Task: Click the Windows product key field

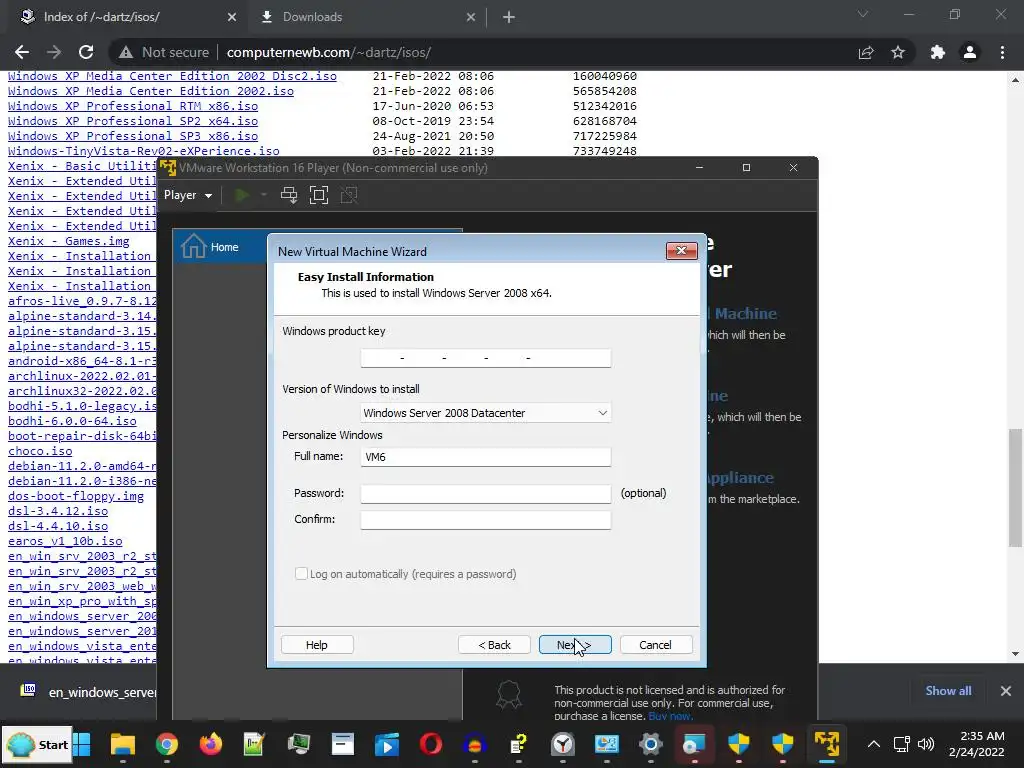Action: (485, 358)
